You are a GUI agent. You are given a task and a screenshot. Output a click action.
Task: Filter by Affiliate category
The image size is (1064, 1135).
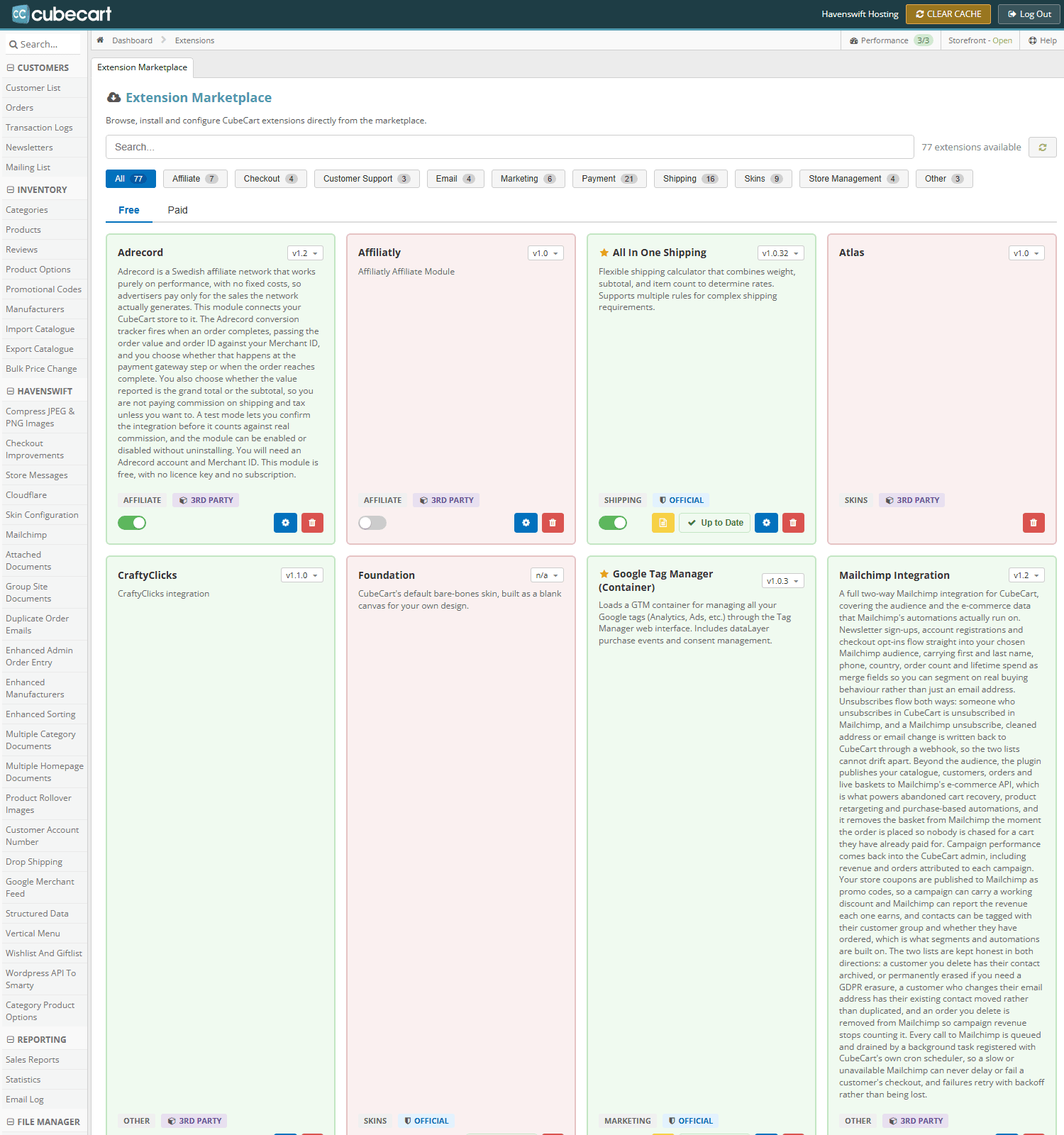pos(195,179)
